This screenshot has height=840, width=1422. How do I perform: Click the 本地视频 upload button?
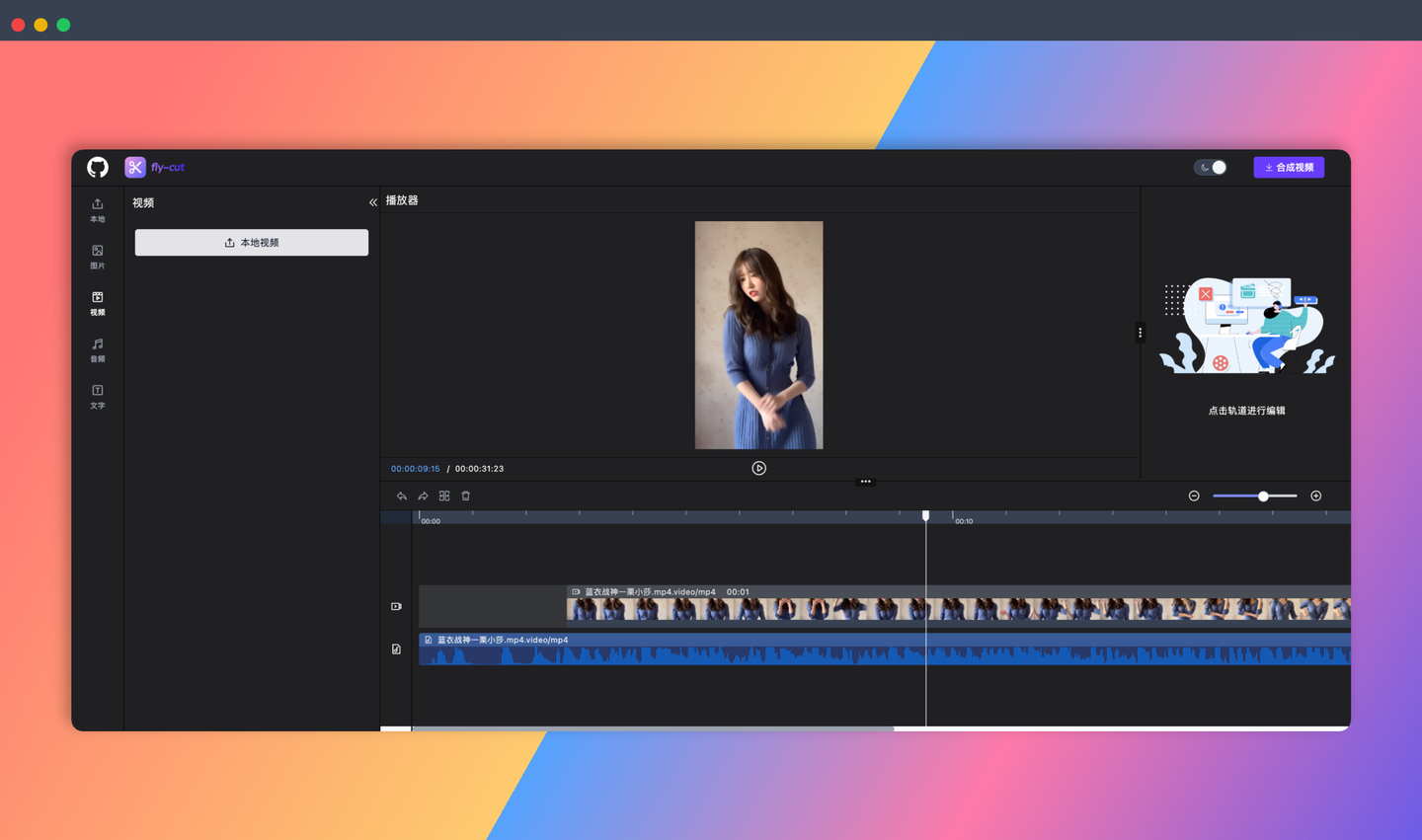(252, 243)
